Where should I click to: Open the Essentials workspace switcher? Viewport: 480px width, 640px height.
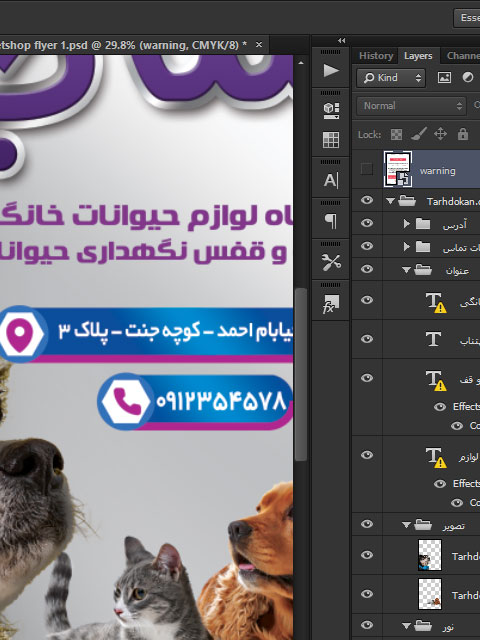(x=467, y=18)
